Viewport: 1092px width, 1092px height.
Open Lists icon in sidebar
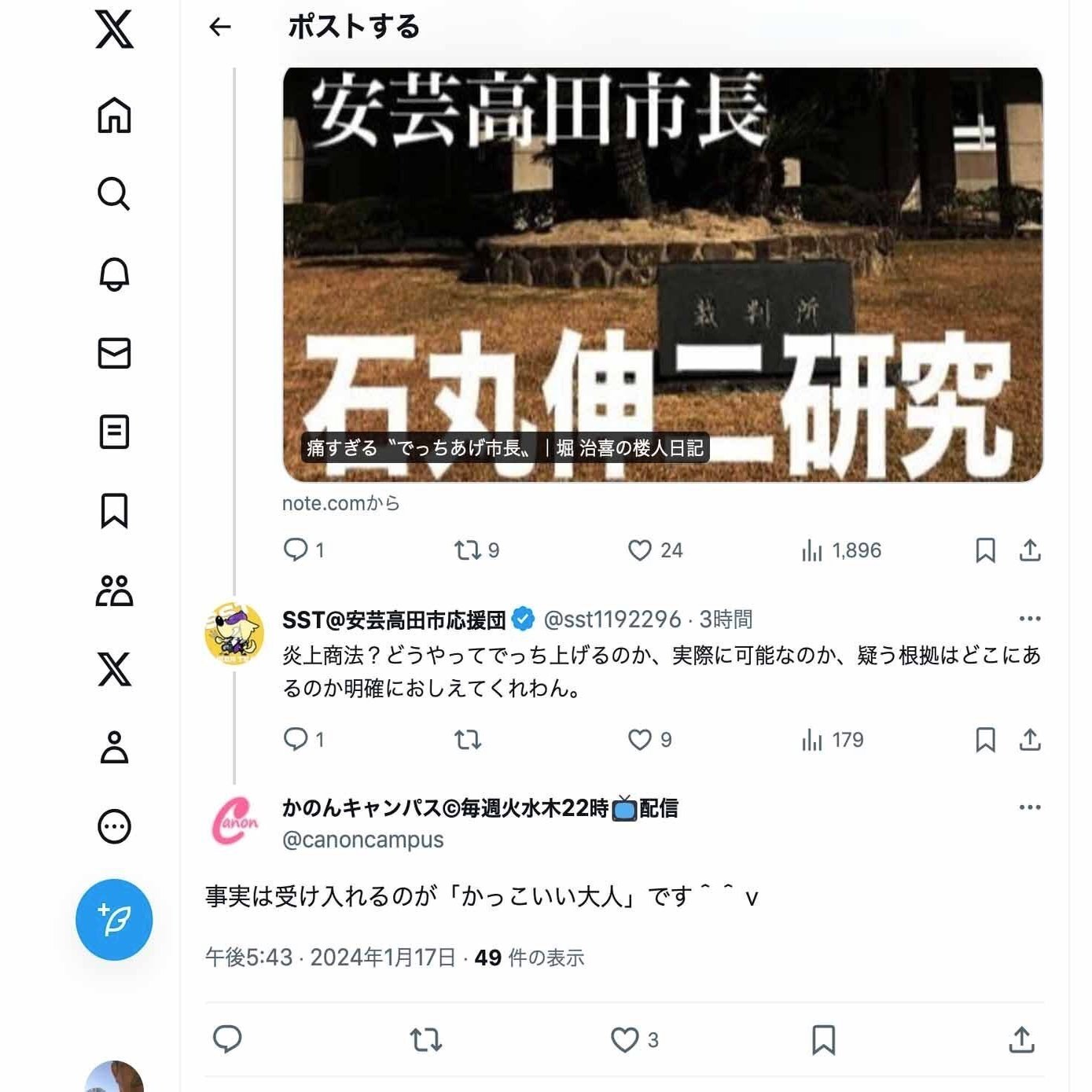pos(114,432)
